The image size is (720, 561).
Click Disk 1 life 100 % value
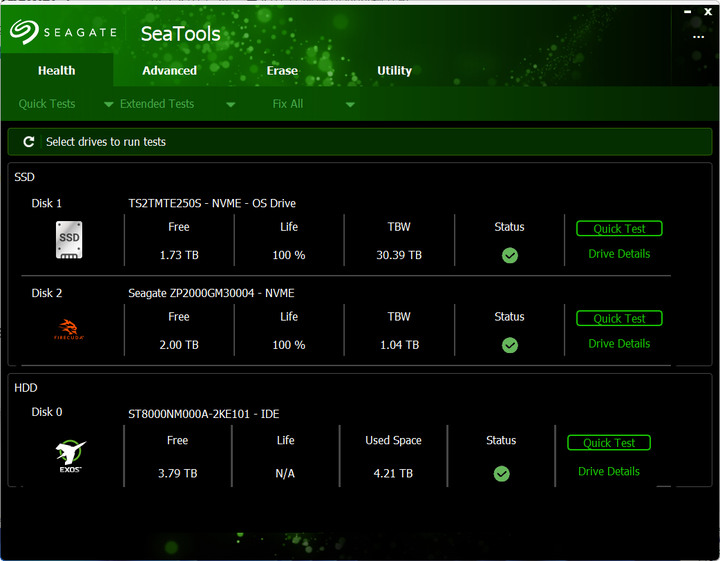(289, 255)
